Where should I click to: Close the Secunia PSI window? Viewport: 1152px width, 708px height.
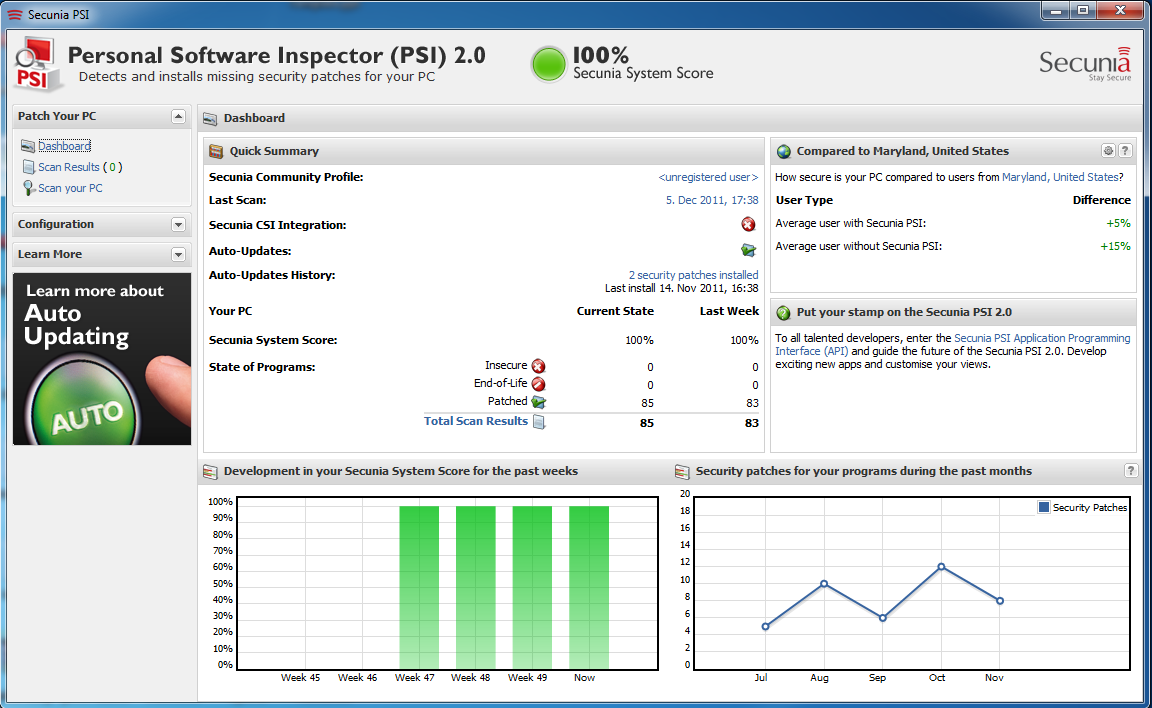[1120, 10]
